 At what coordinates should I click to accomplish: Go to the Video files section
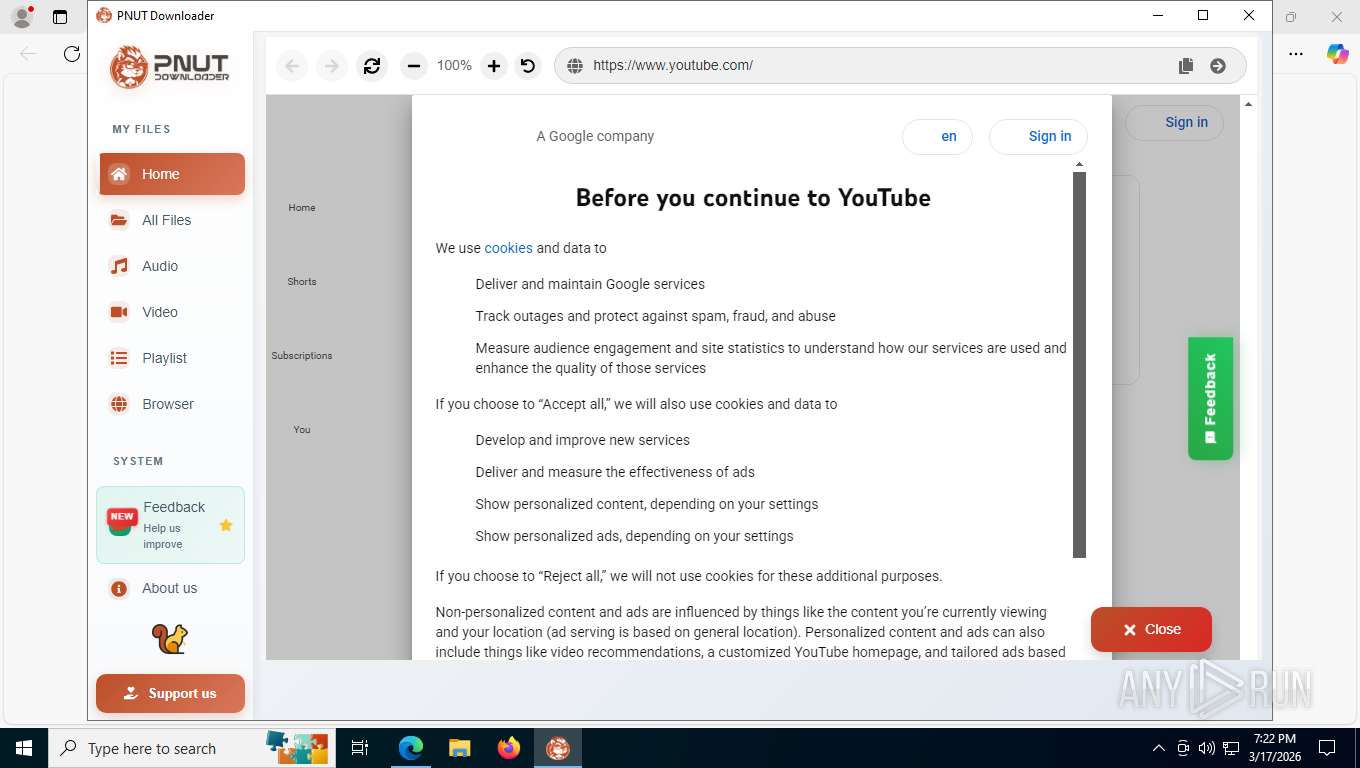click(x=172, y=312)
